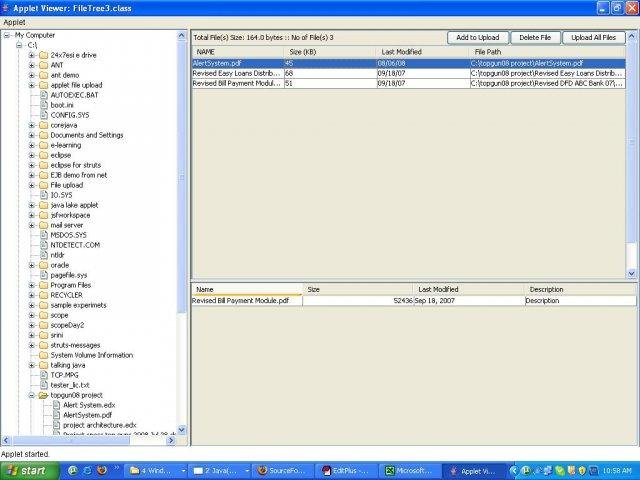Click the AlertSystem.pdf file icon in tree
The height and width of the screenshot is (480, 640).
pos(57,415)
